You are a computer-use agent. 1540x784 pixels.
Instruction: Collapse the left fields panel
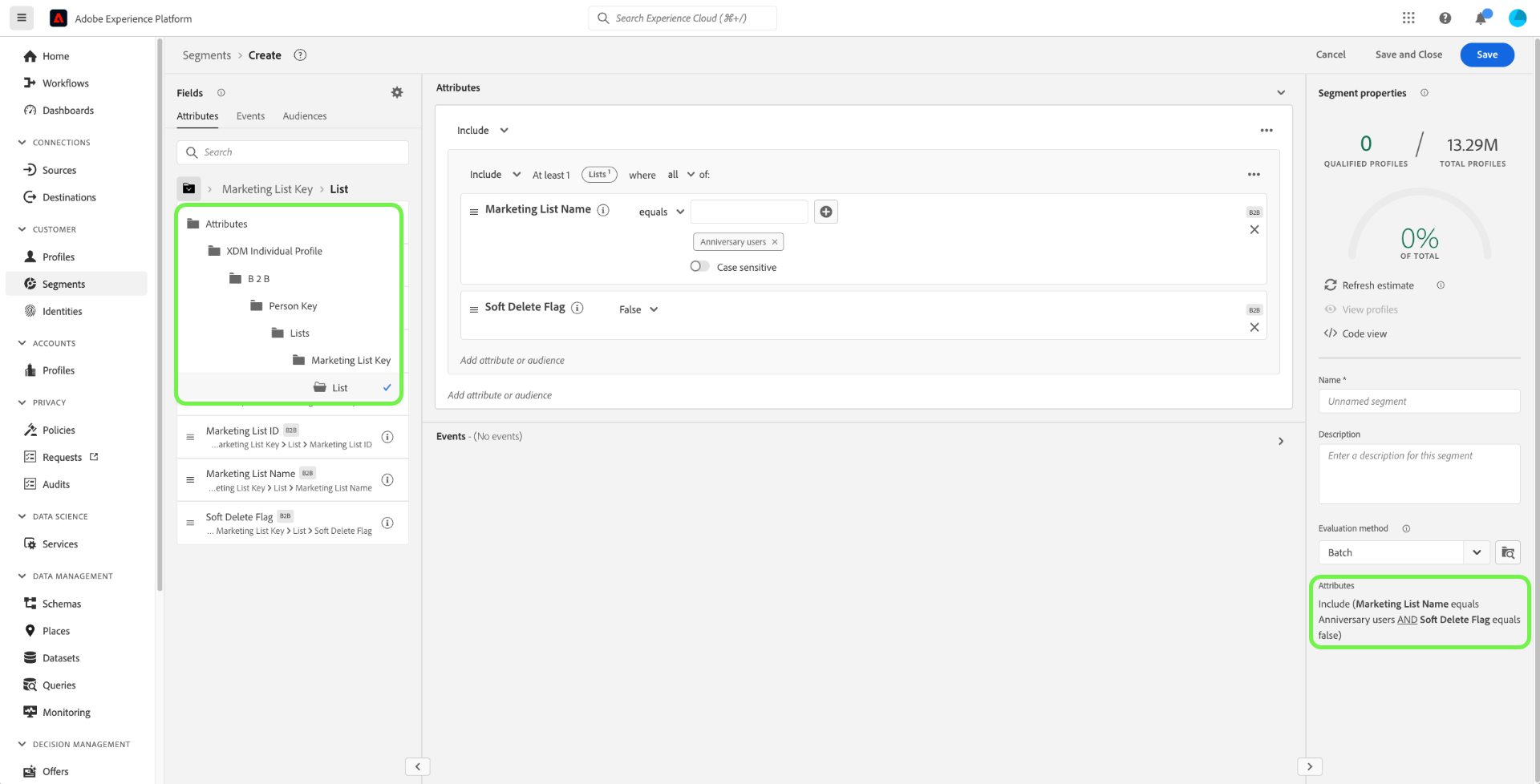418,766
